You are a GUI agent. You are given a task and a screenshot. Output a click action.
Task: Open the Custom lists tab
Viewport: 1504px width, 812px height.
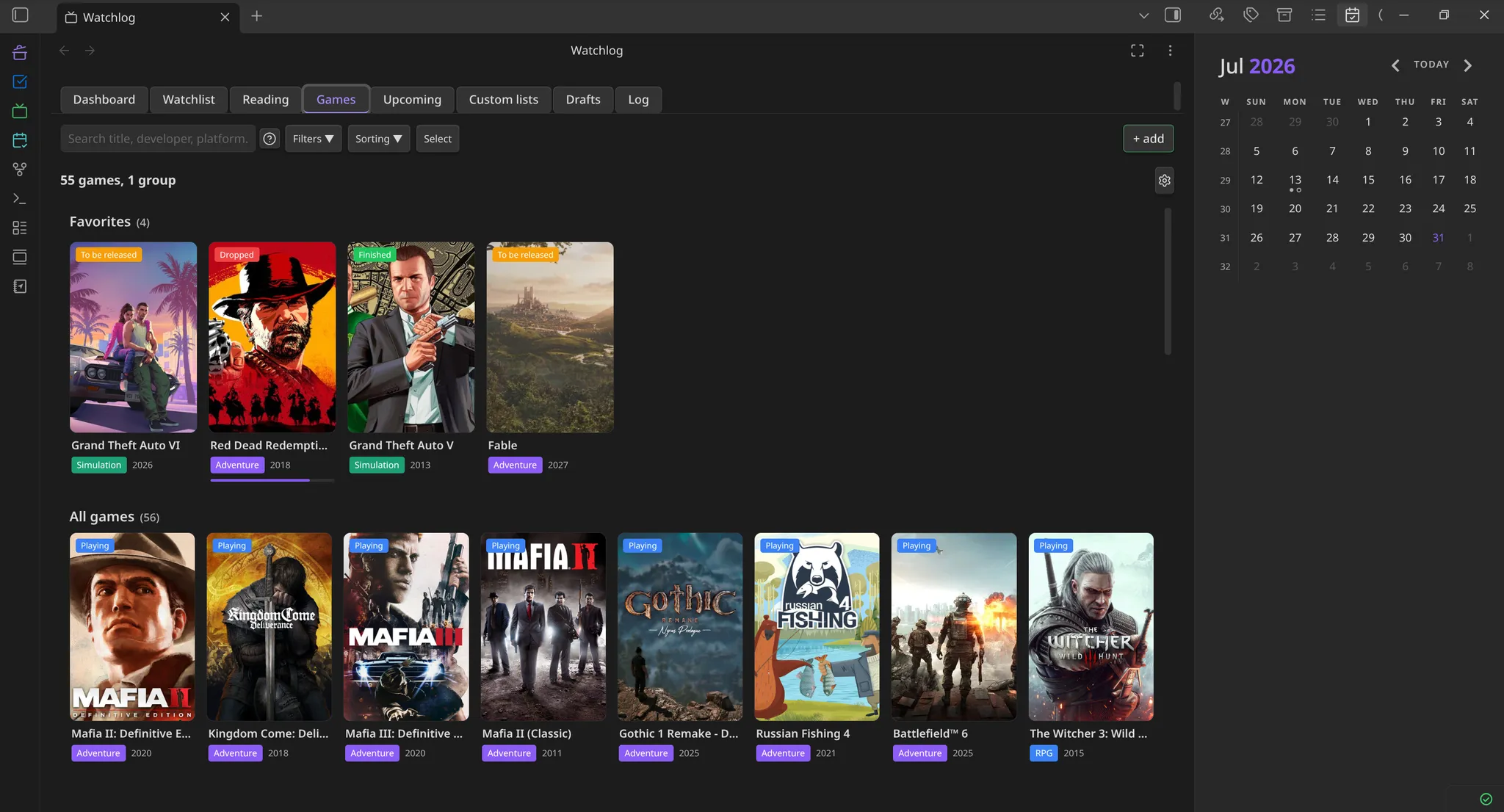[504, 100]
